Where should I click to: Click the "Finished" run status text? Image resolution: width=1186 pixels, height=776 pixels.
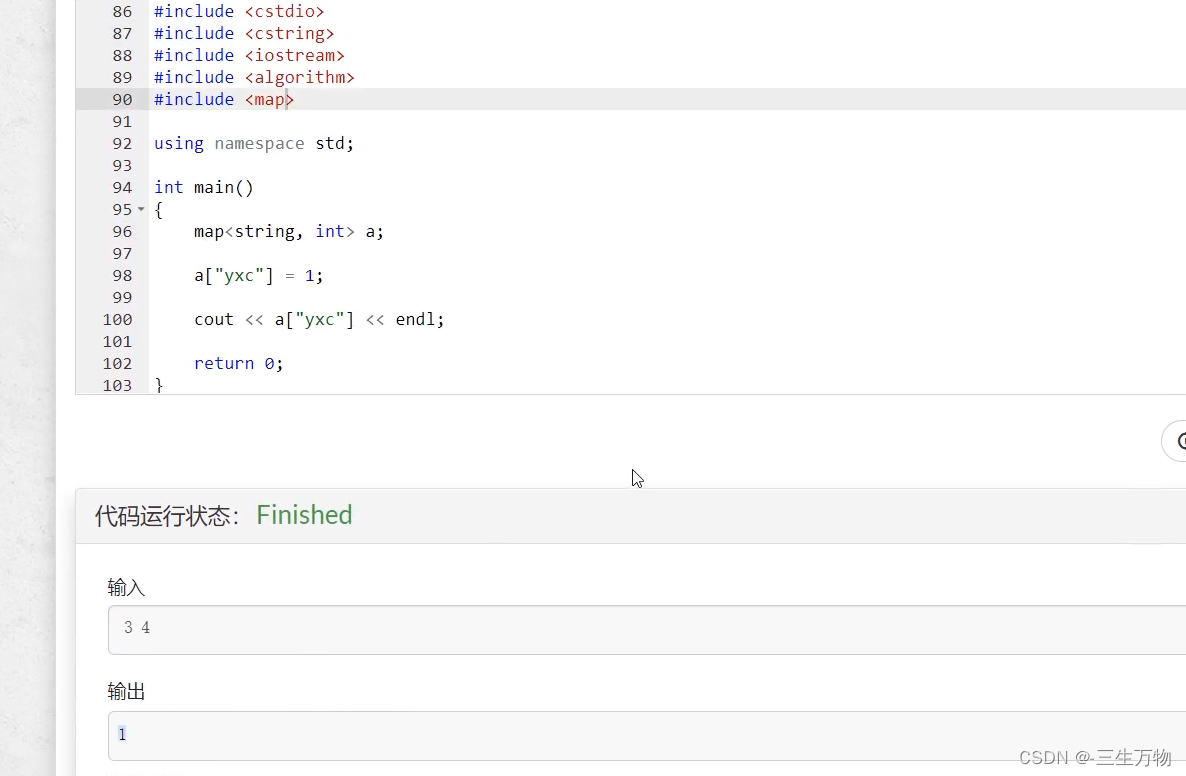pyautogui.click(x=304, y=515)
